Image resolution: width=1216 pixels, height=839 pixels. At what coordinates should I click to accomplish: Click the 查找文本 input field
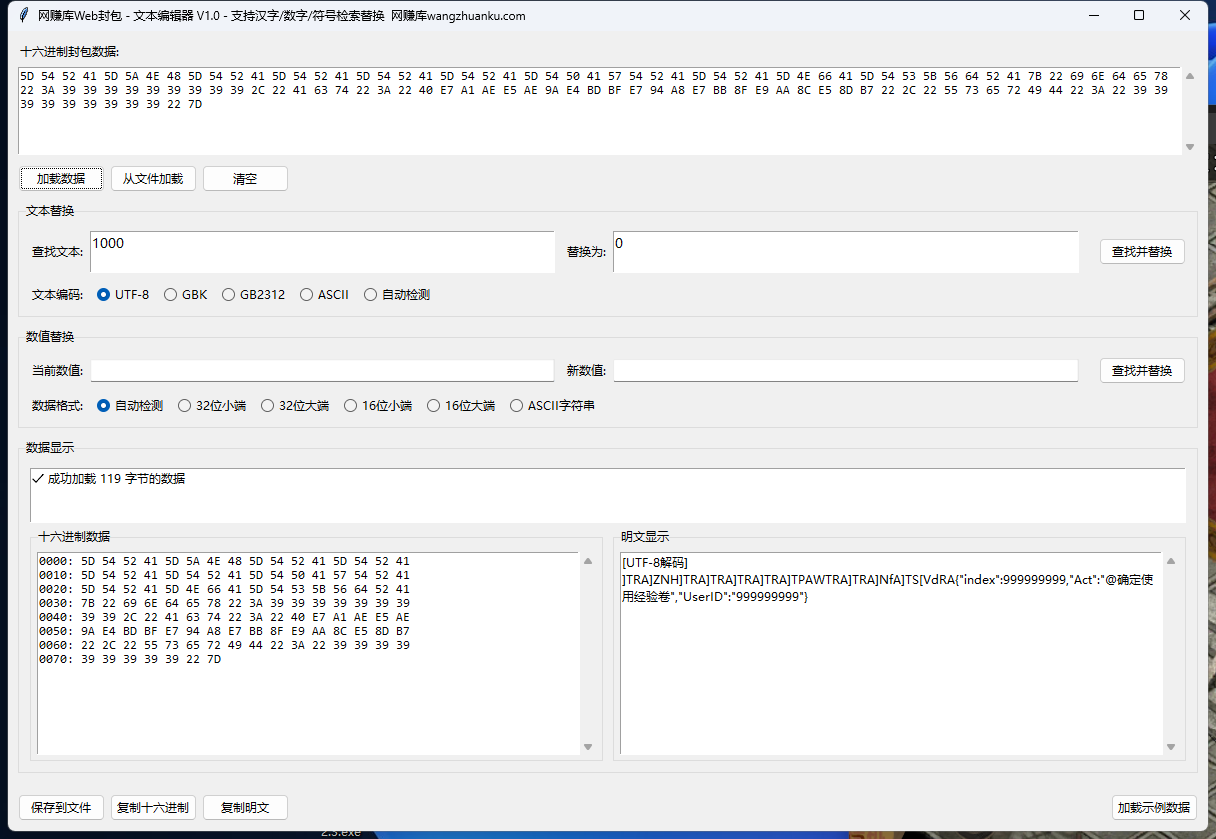[x=321, y=252]
